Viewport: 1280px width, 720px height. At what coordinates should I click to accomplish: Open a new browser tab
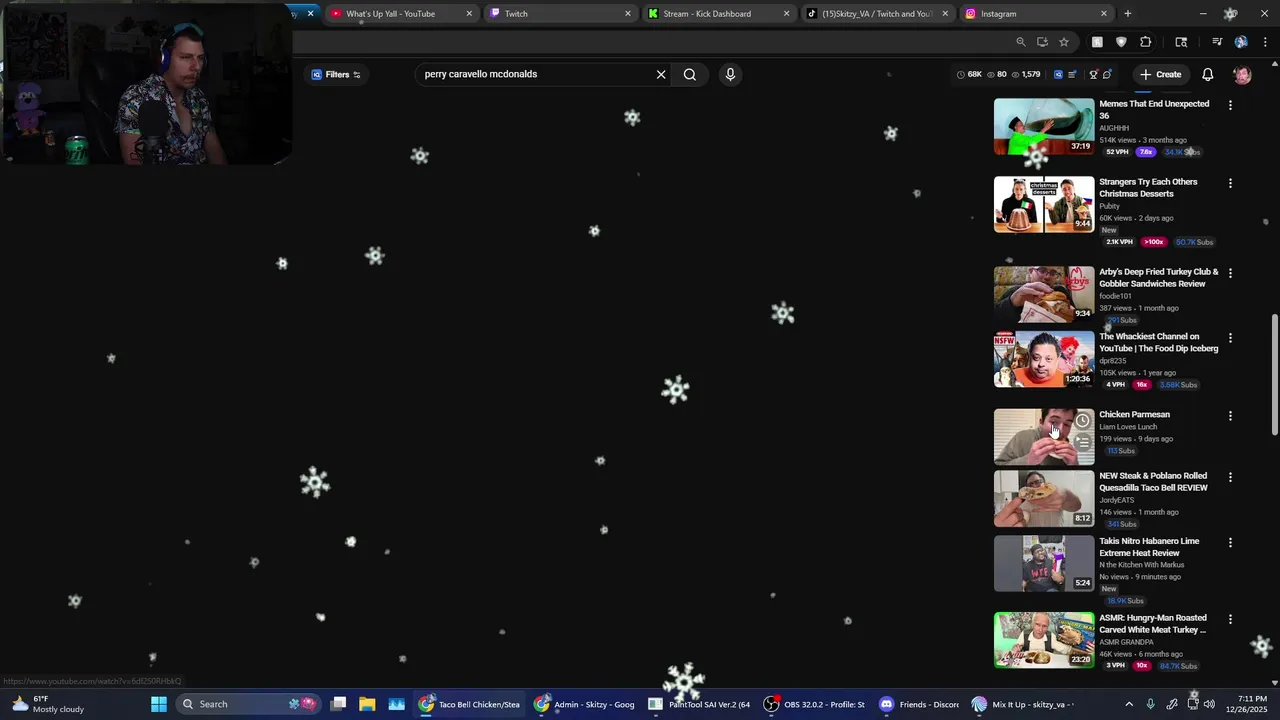click(x=1128, y=14)
